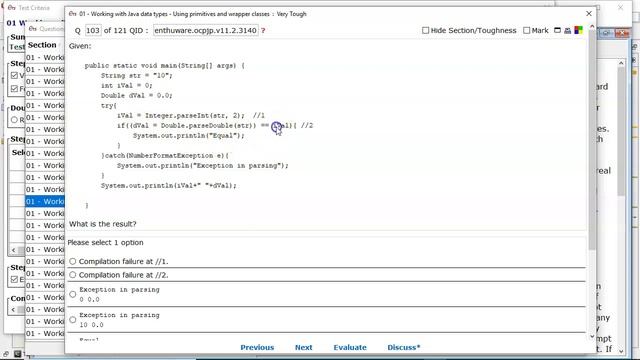
Task: Click question panel scroll-up arrow
Action: point(592,26)
